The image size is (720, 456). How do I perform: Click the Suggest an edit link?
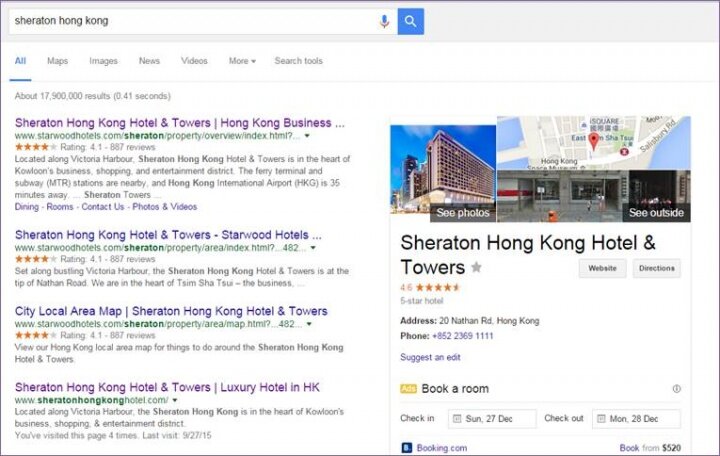[x=430, y=357]
